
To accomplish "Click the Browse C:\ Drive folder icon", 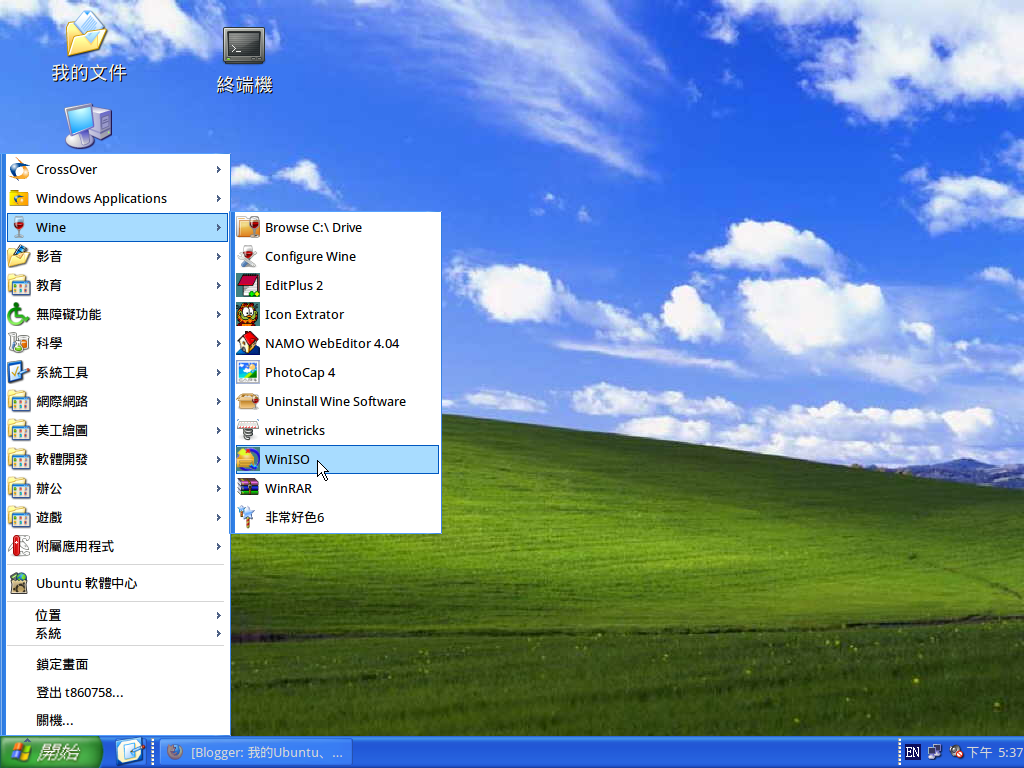I will [248, 227].
